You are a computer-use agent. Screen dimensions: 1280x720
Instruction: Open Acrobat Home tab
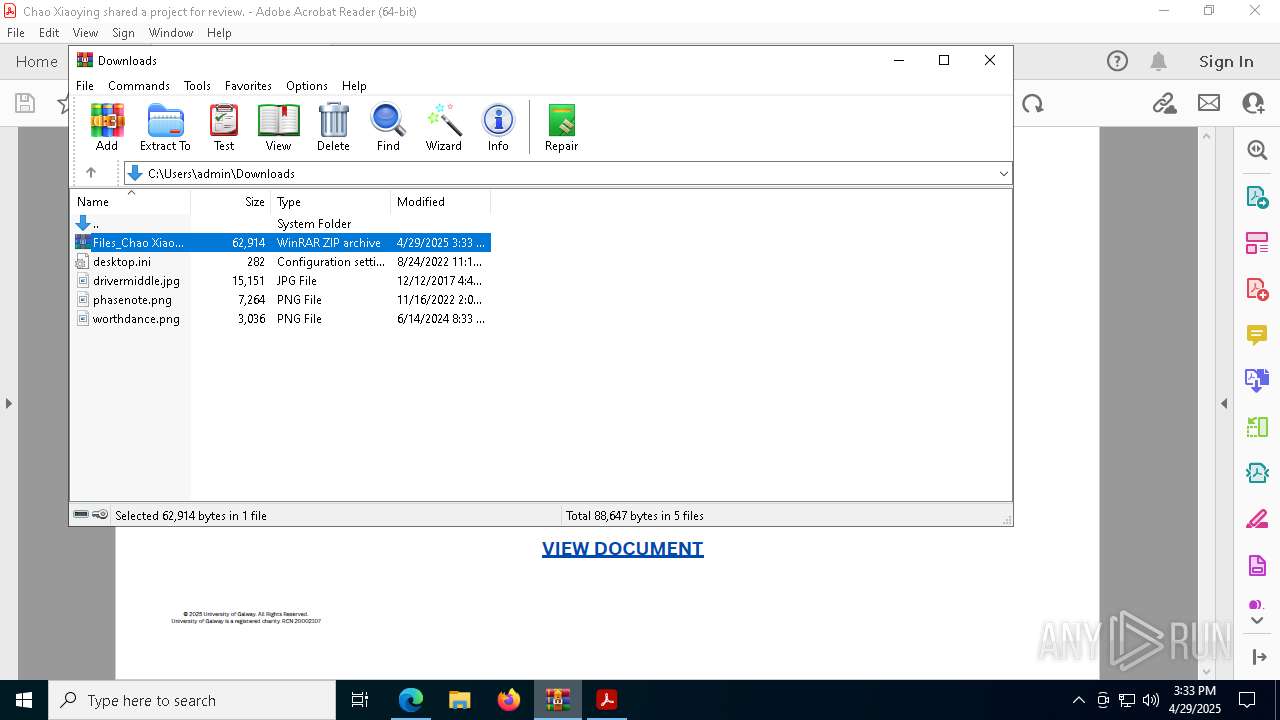click(37, 62)
